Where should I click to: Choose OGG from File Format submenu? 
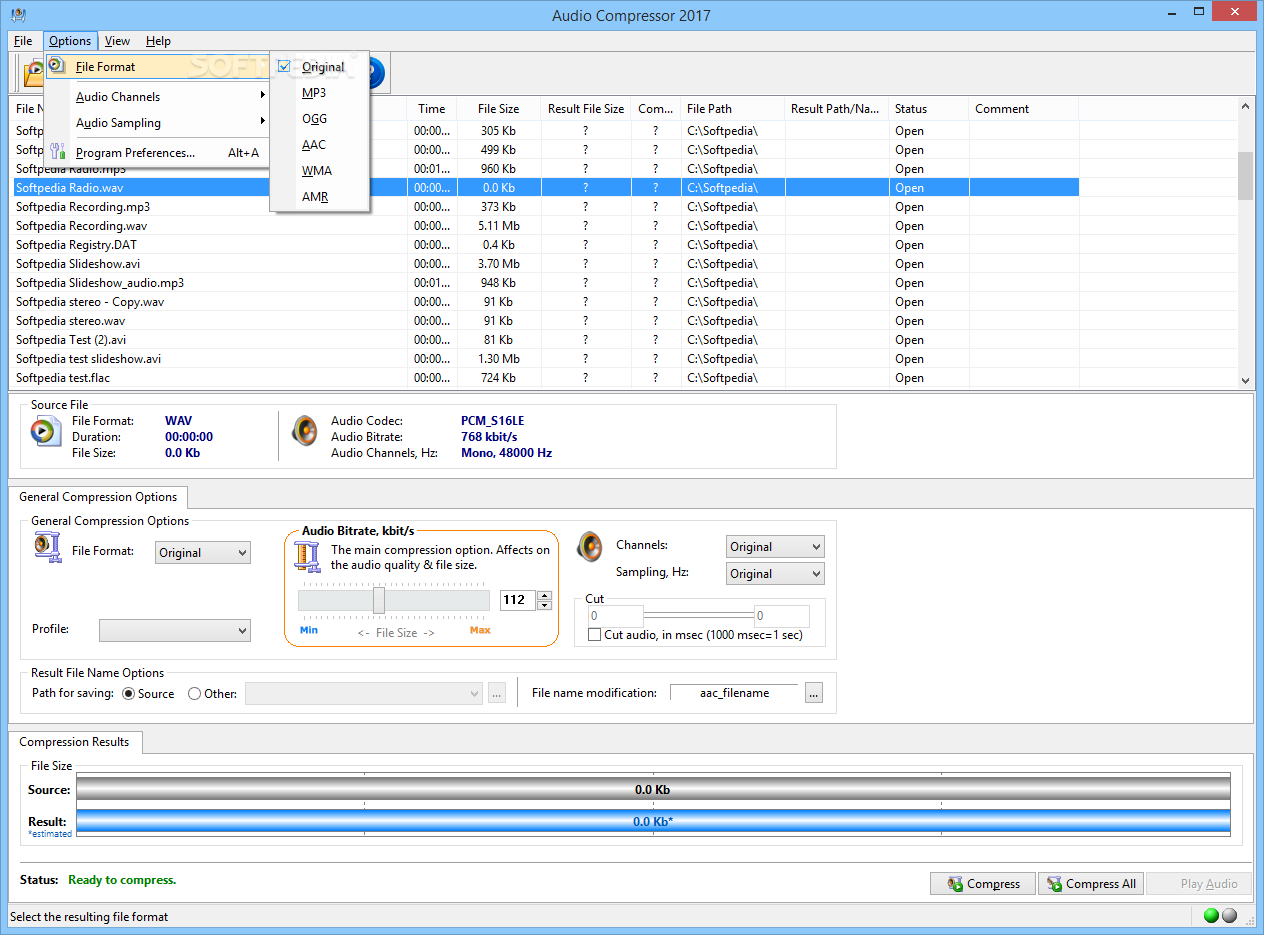pyautogui.click(x=320, y=119)
